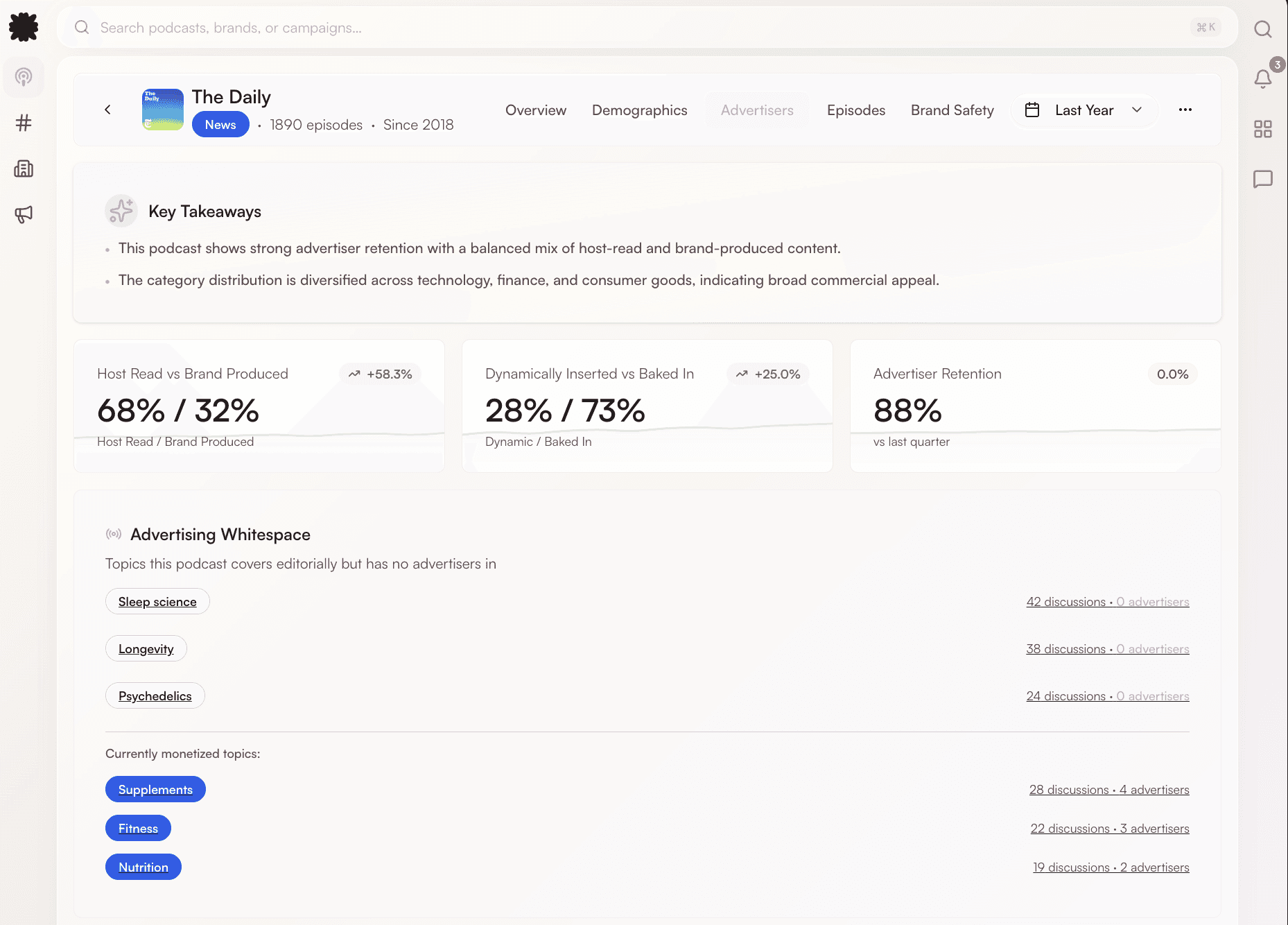The image size is (1288, 925).
Task: Go back with the left chevron
Action: click(x=107, y=110)
